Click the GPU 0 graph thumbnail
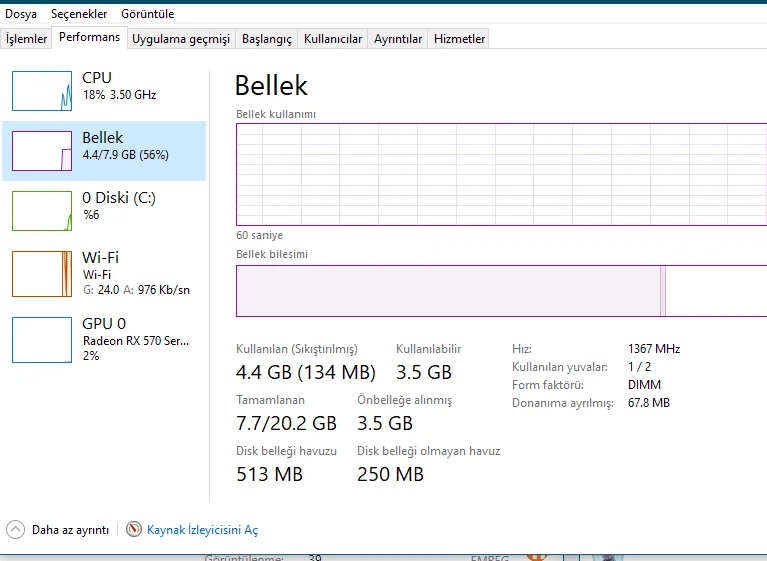767x561 pixels. point(42,339)
